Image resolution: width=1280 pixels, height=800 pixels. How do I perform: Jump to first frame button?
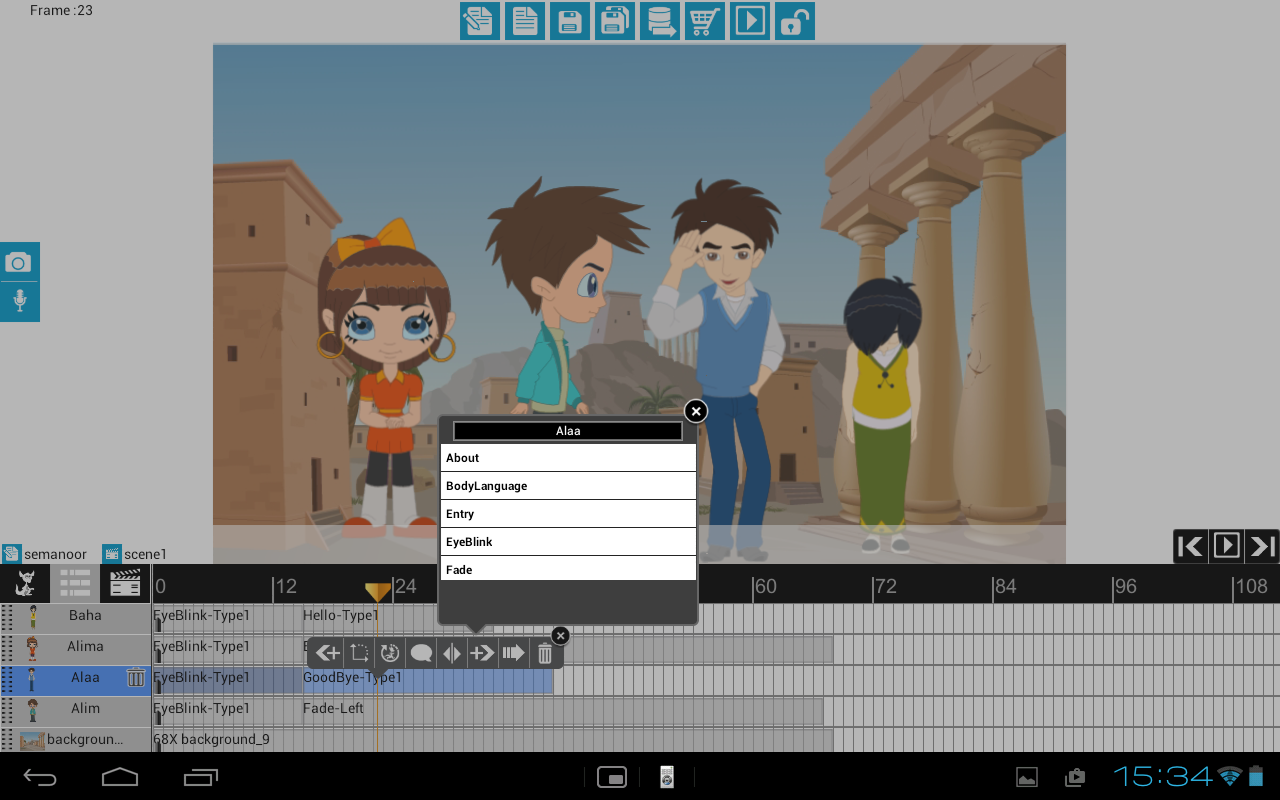(x=1190, y=546)
